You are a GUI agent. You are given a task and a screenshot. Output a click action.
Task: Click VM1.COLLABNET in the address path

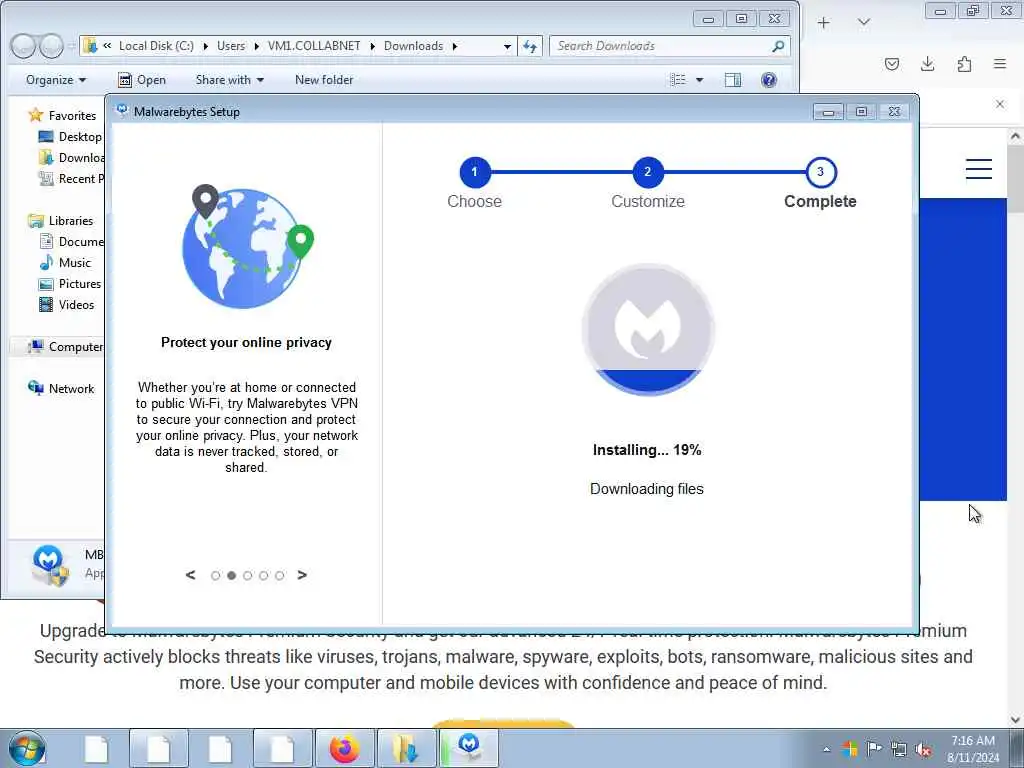314,46
